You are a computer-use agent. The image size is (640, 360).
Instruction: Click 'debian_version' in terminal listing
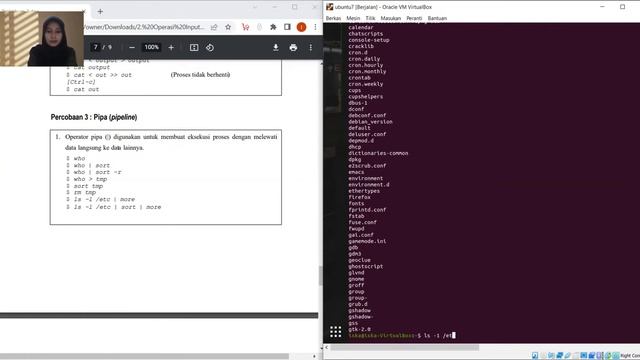pos(370,122)
